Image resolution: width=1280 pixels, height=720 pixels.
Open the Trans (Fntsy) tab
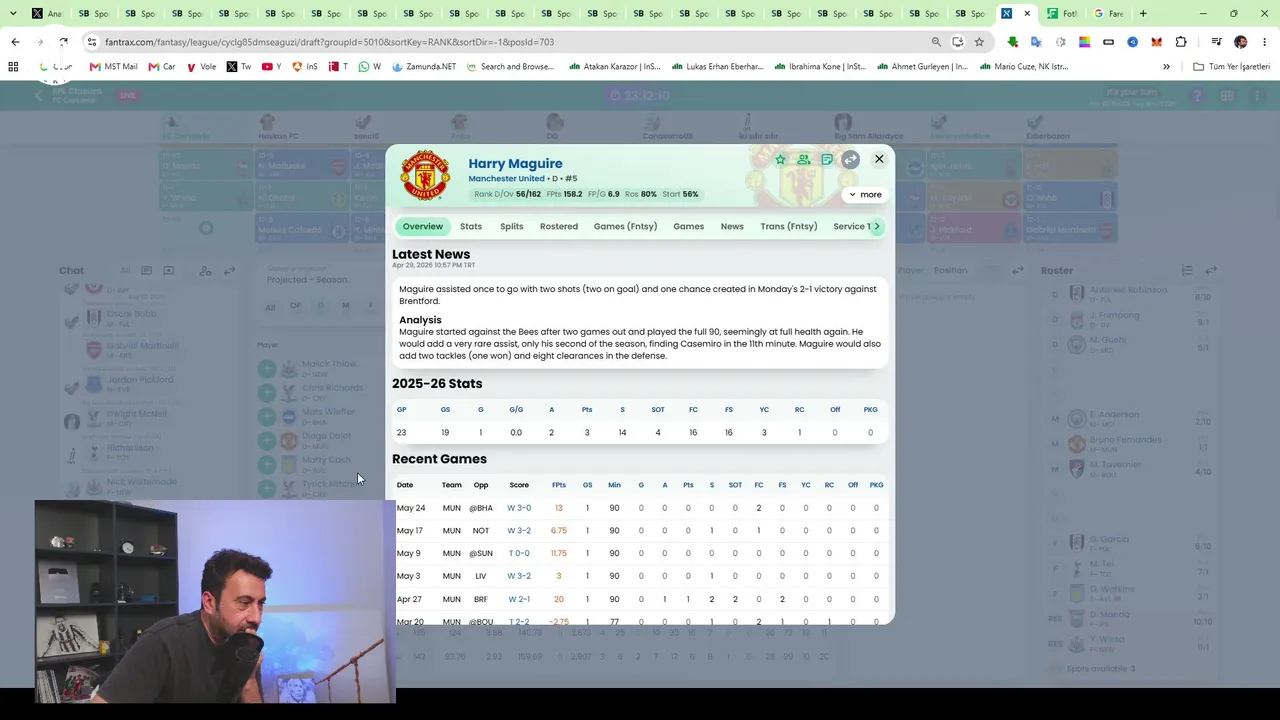click(789, 226)
